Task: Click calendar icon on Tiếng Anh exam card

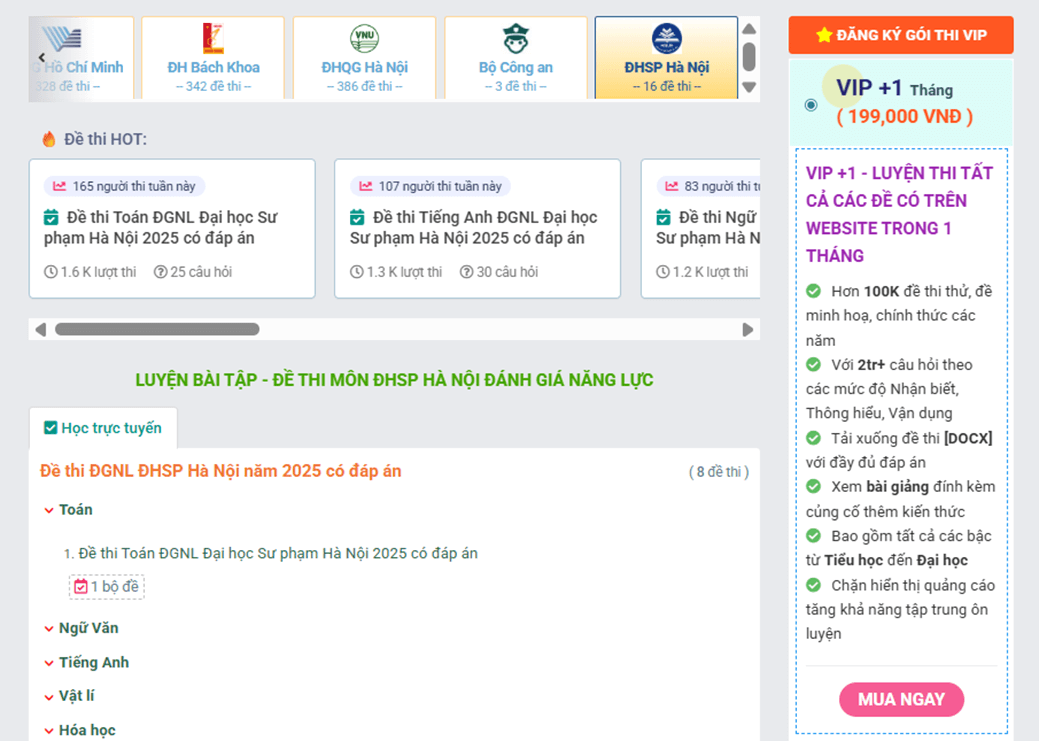Action: click(x=357, y=217)
